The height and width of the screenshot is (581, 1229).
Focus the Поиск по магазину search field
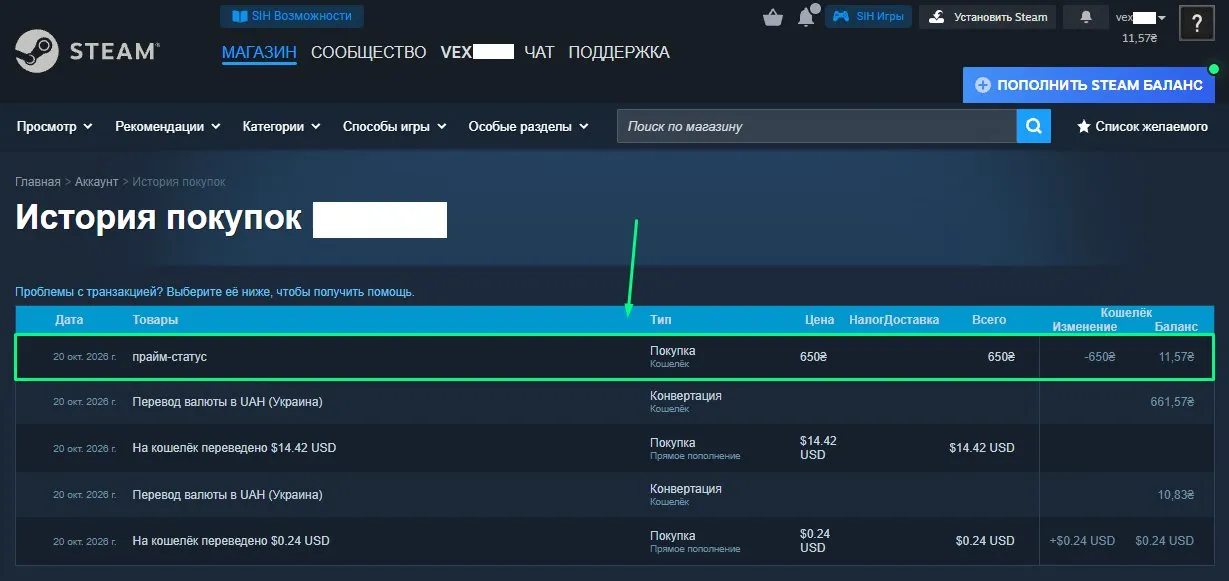pos(817,126)
